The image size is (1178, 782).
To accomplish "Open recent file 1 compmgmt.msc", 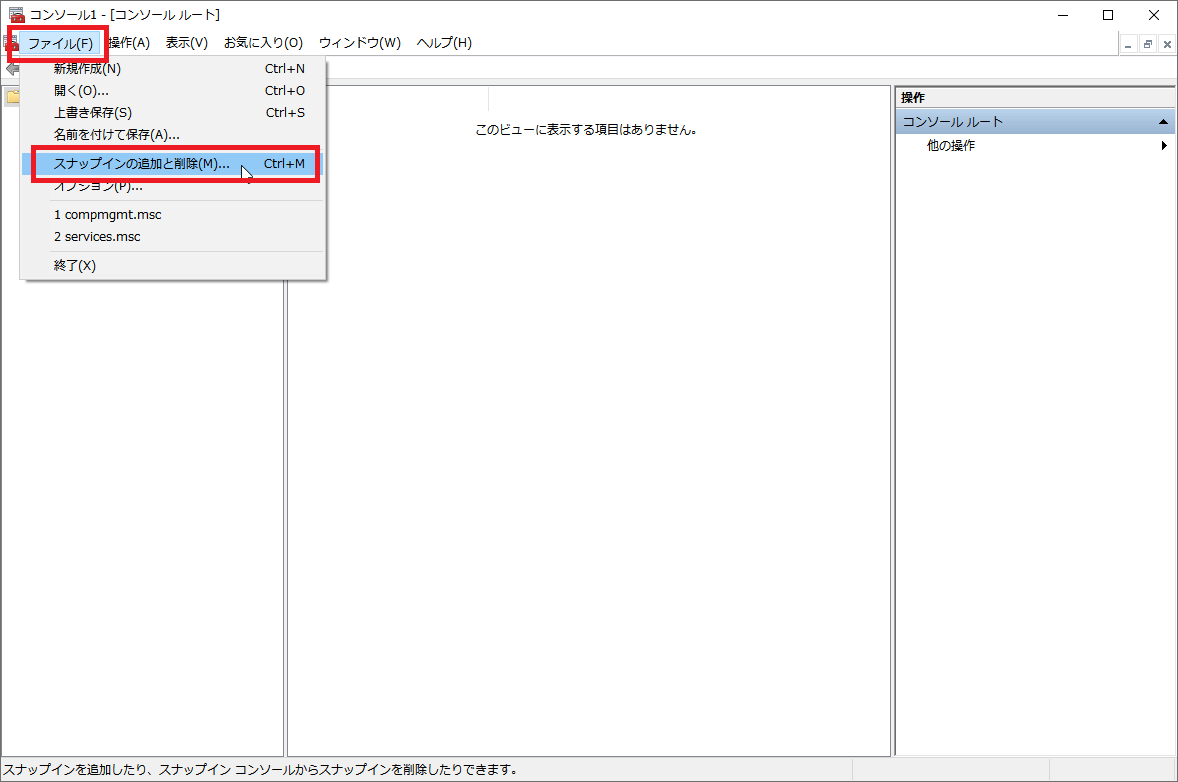I will pos(107,215).
